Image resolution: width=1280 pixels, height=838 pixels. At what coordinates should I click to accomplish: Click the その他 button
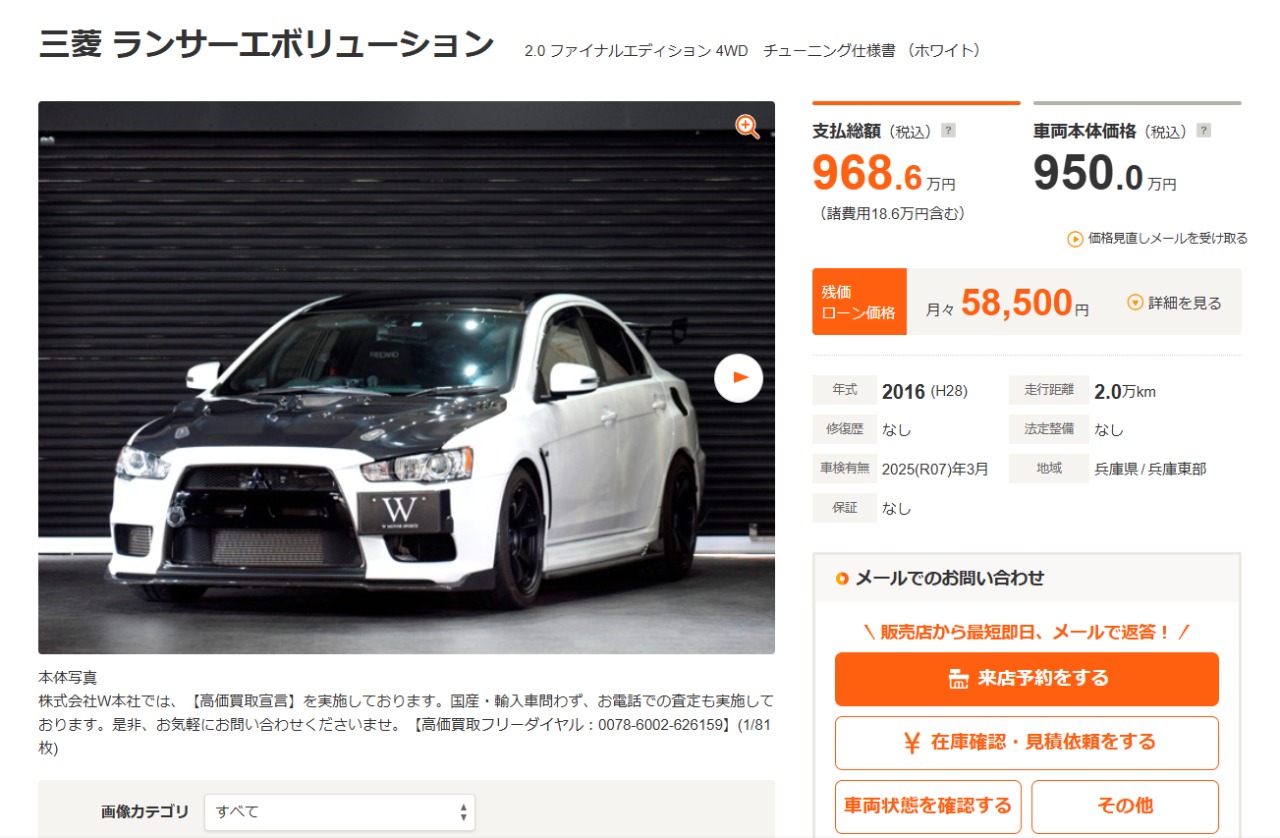point(1125,806)
